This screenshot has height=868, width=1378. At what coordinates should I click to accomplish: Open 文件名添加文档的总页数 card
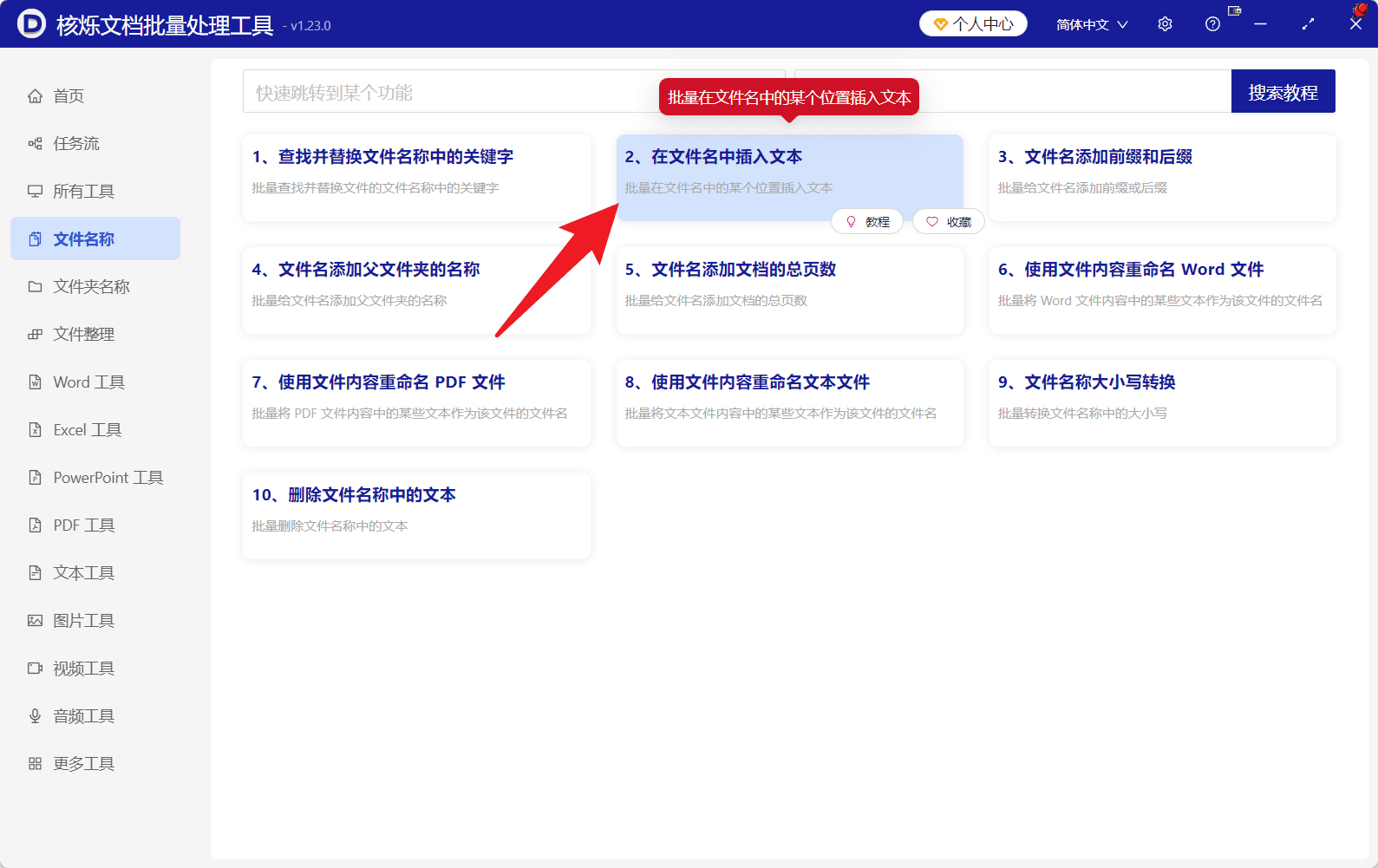(789, 290)
